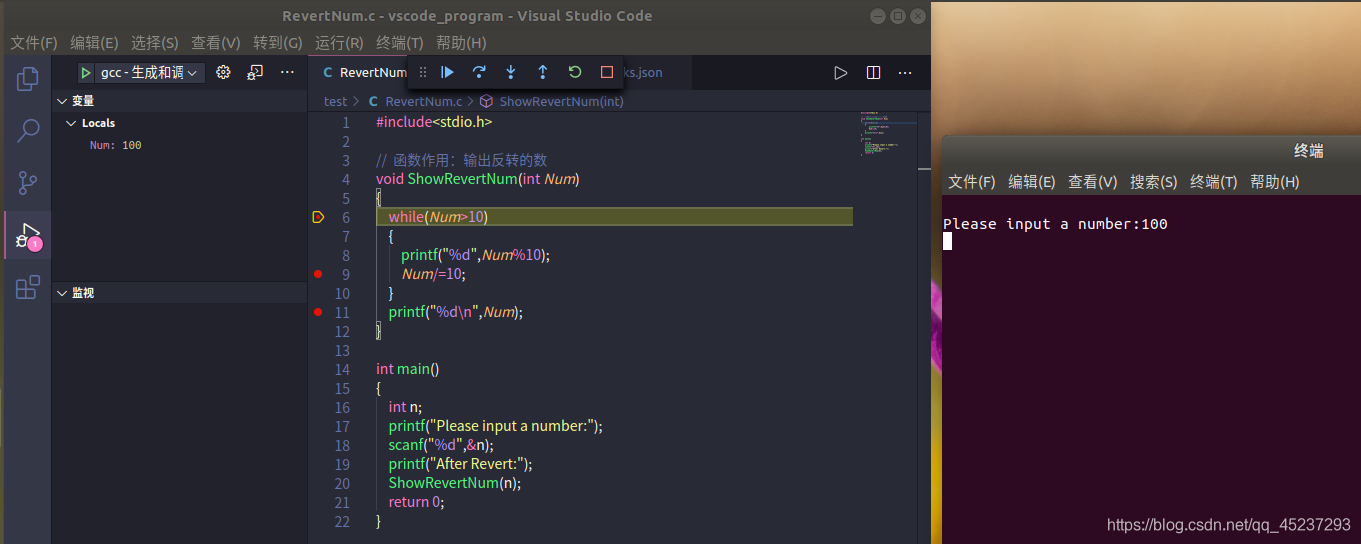
Task: Restart the debug session
Action: pyautogui.click(x=575, y=72)
